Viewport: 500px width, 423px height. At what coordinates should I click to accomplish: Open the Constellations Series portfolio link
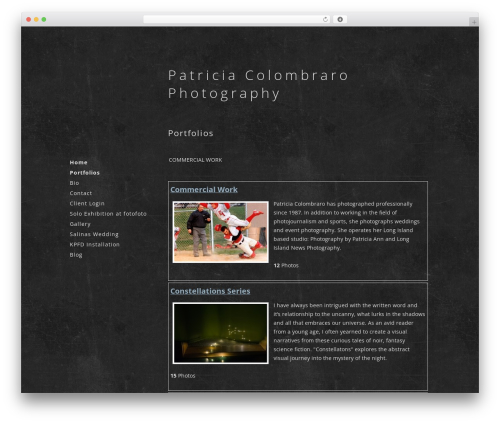click(x=210, y=291)
